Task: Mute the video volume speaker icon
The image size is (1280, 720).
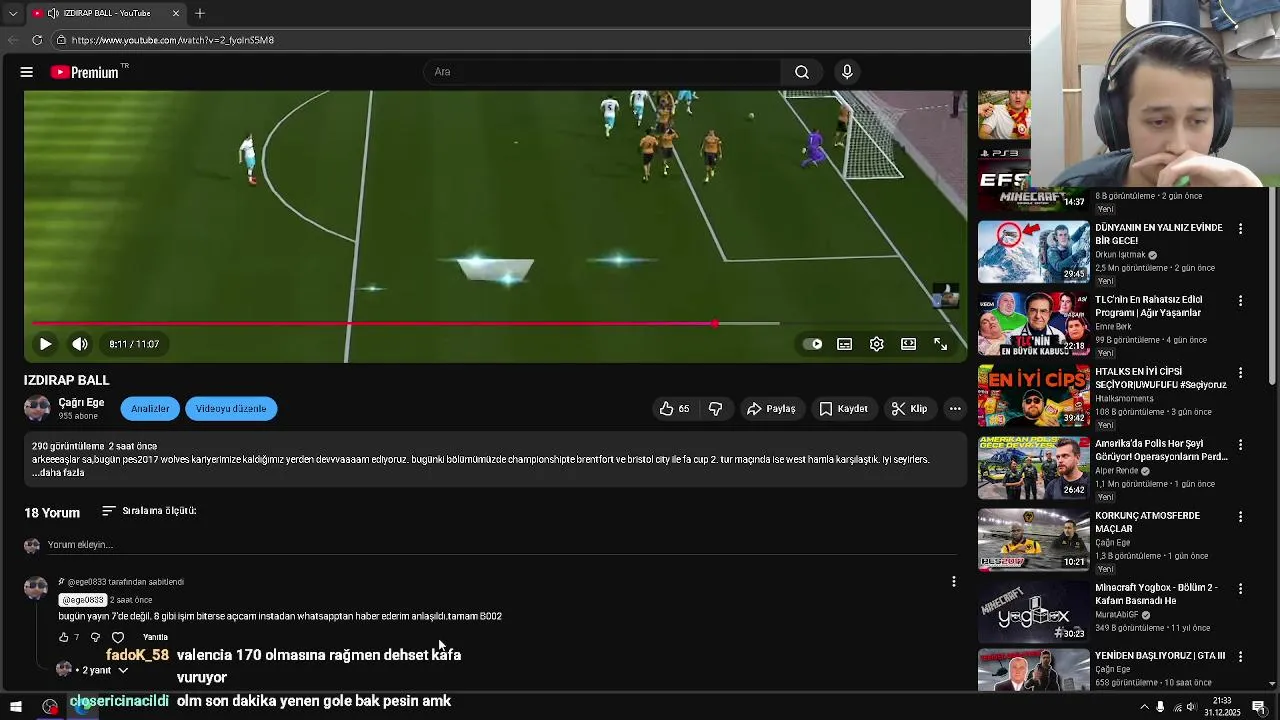Action: (80, 344)
